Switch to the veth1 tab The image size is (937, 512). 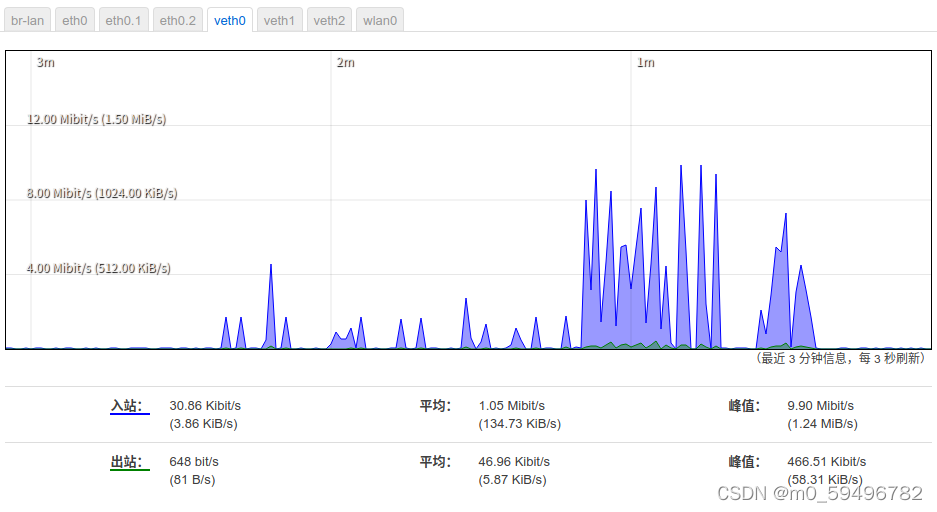click(279, 20)
